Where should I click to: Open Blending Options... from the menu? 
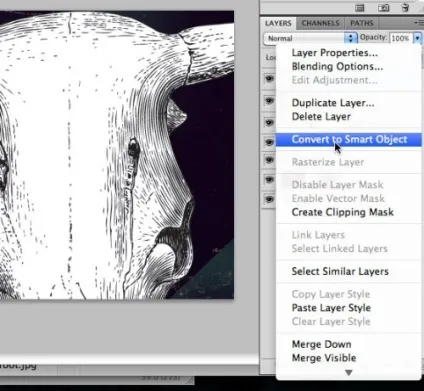[337, 66]
